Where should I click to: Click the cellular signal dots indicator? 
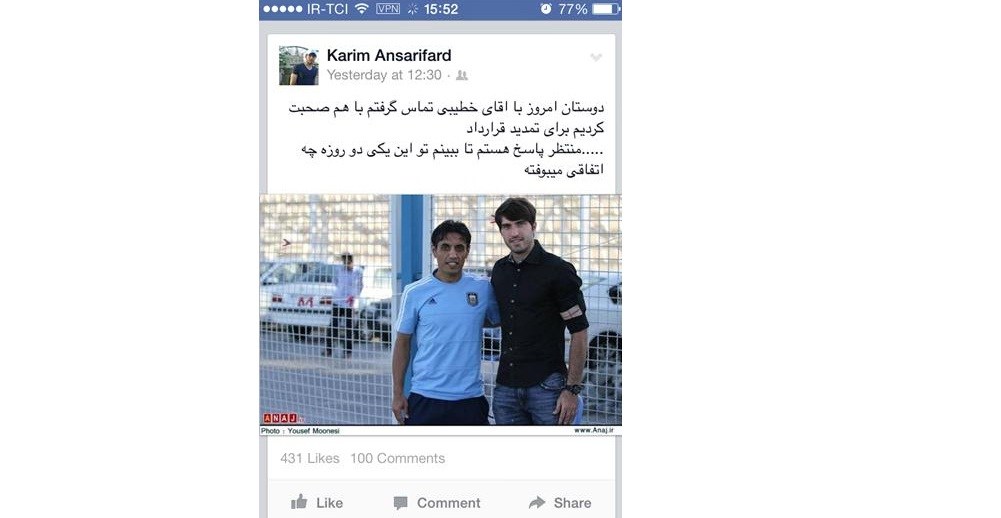coord(283,9)
